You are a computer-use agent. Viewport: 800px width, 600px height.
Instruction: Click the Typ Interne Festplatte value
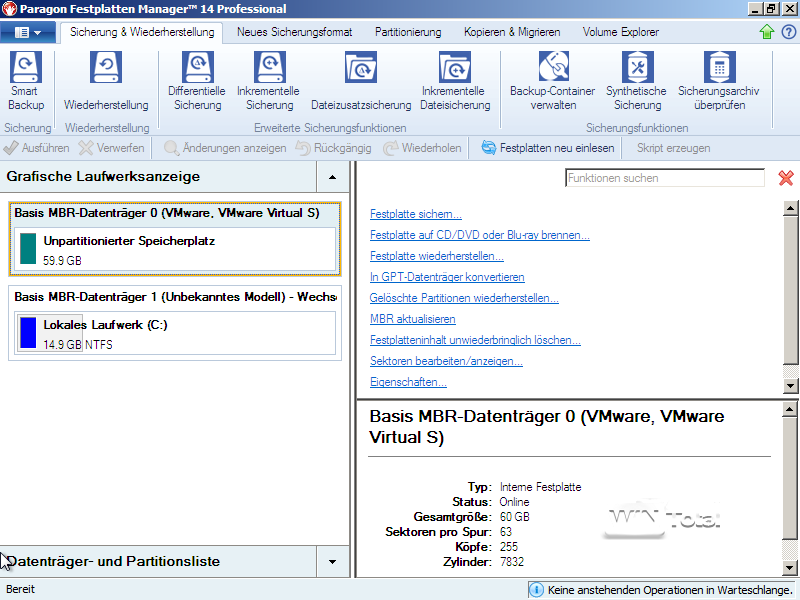pos(540,487)
